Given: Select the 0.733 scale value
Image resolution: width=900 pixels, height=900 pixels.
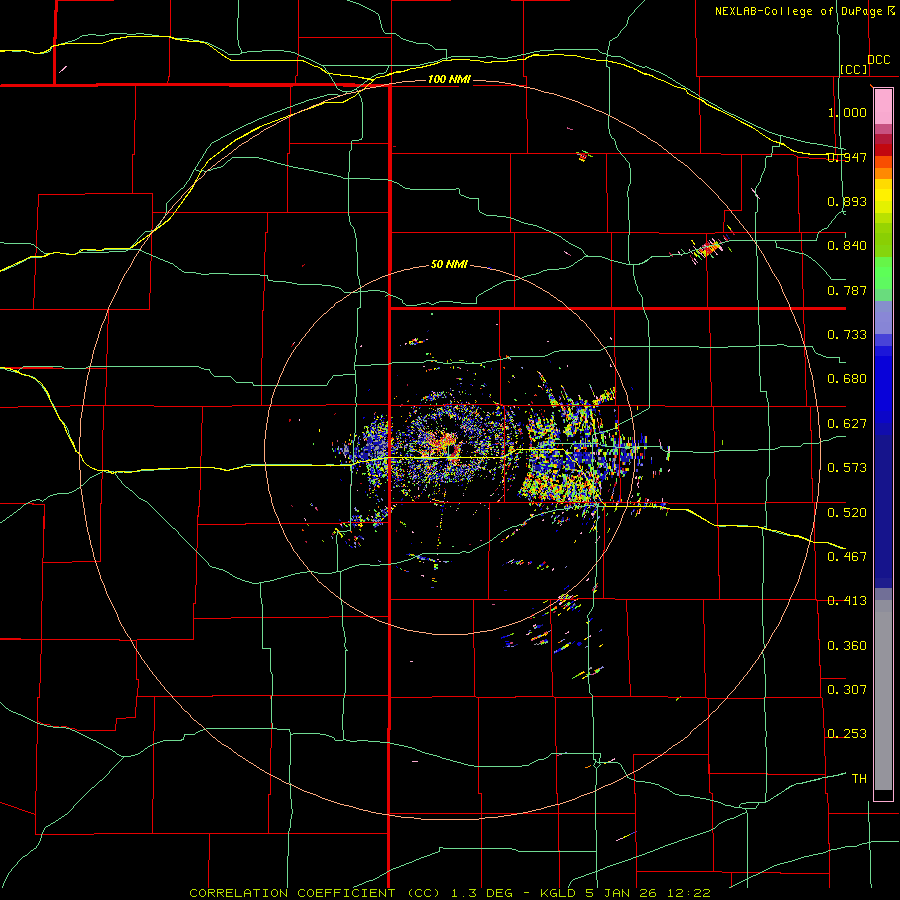Looking at the screenshot, I should coord(847,335).
